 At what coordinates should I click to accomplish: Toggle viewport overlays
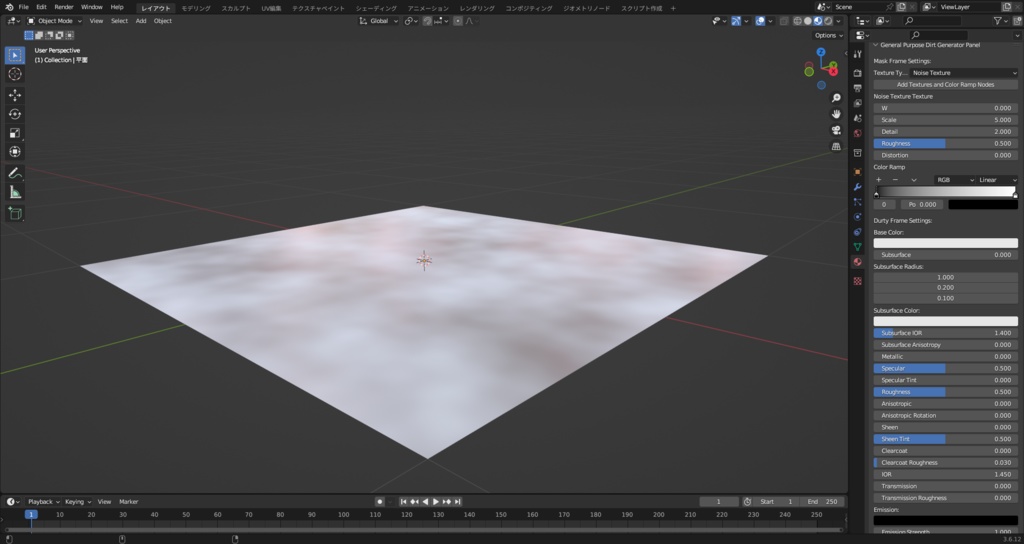point(760,21)
